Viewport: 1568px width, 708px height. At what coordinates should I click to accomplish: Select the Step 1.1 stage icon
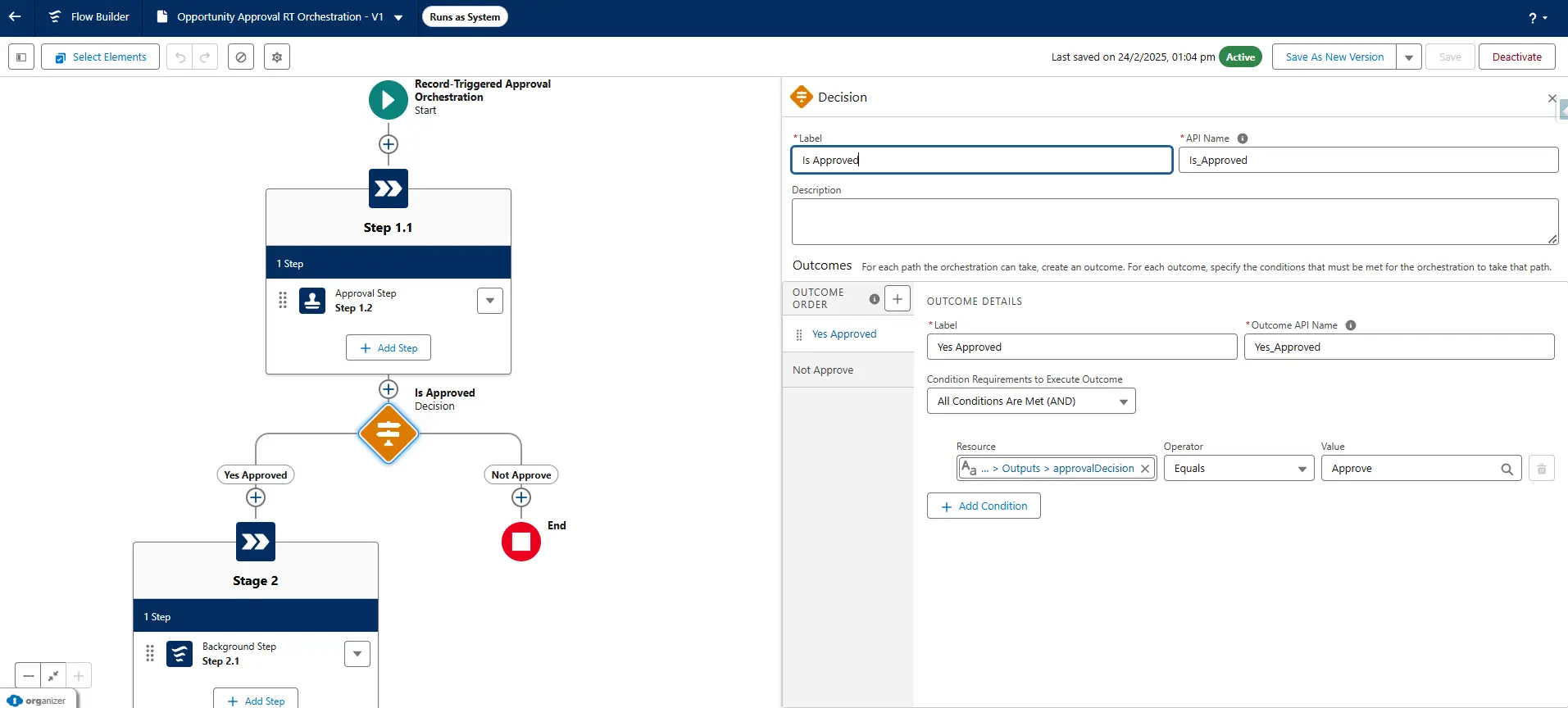coord(389,189)
